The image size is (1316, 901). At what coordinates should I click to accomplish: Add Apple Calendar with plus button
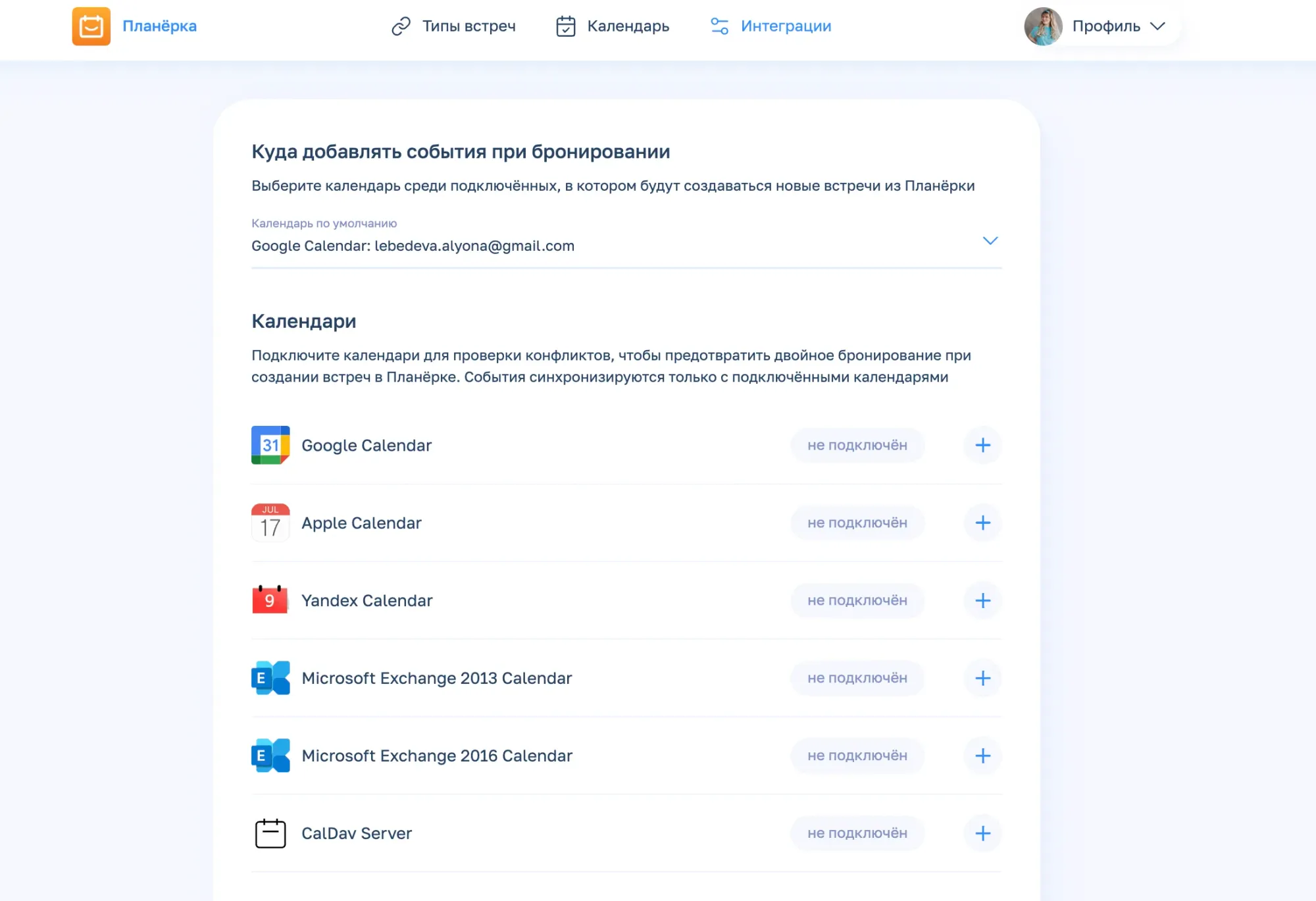[x=982, y=523]
